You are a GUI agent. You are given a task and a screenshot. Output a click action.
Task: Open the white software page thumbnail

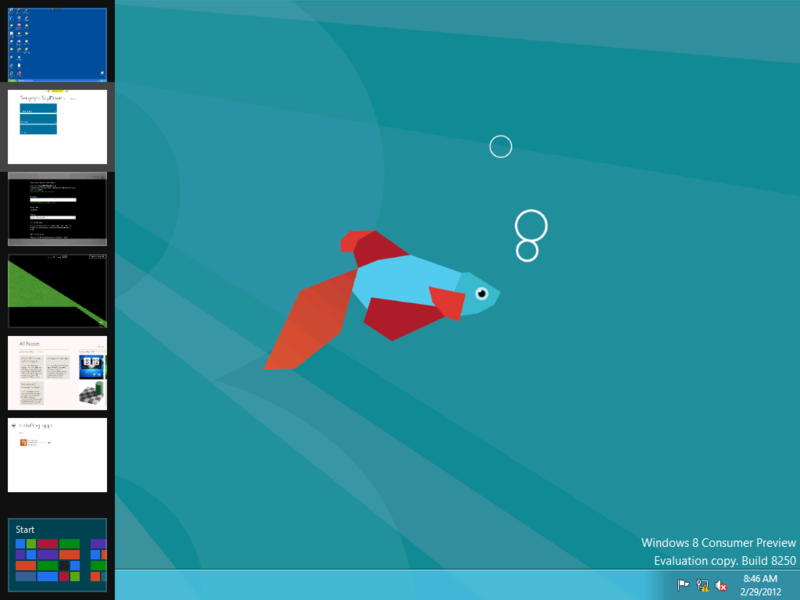coord(57,127)
